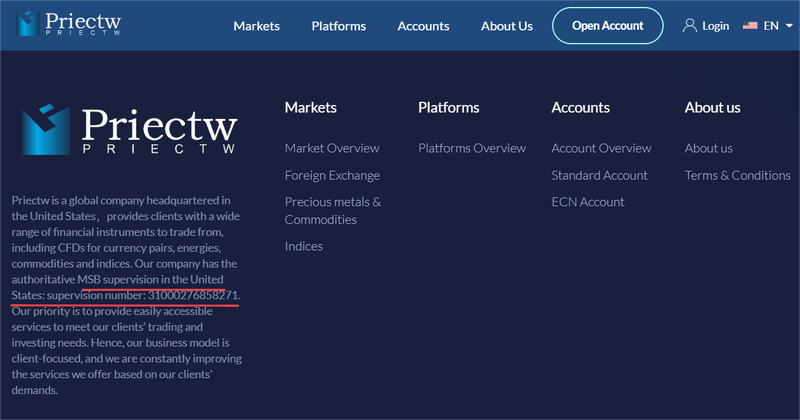Expand the EN language dropdown arrow

[x=789, y=26]
